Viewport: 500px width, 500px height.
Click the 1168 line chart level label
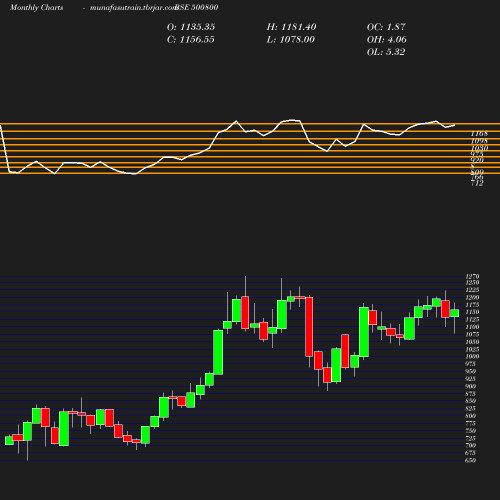479,134
